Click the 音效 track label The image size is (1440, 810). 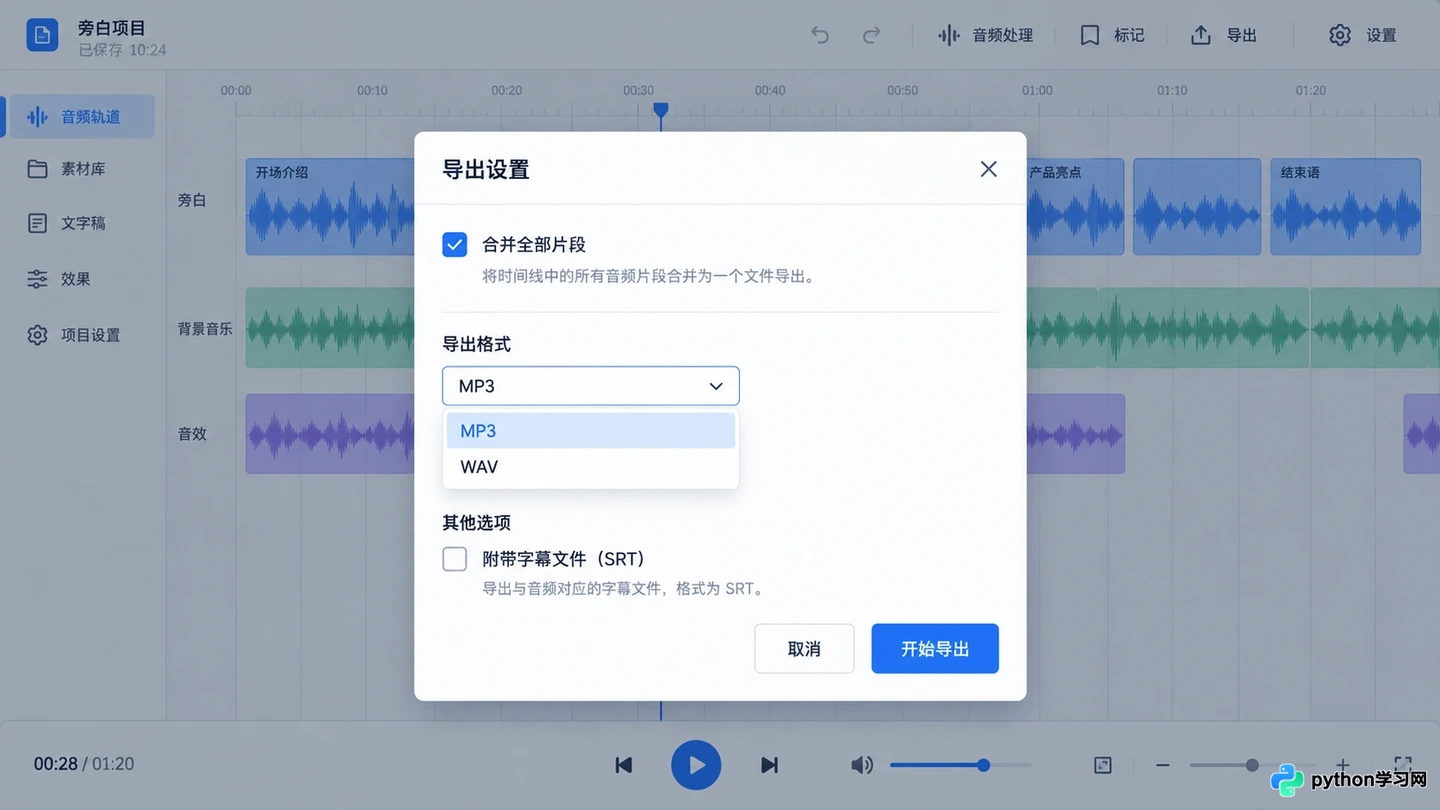click(192, 434)
